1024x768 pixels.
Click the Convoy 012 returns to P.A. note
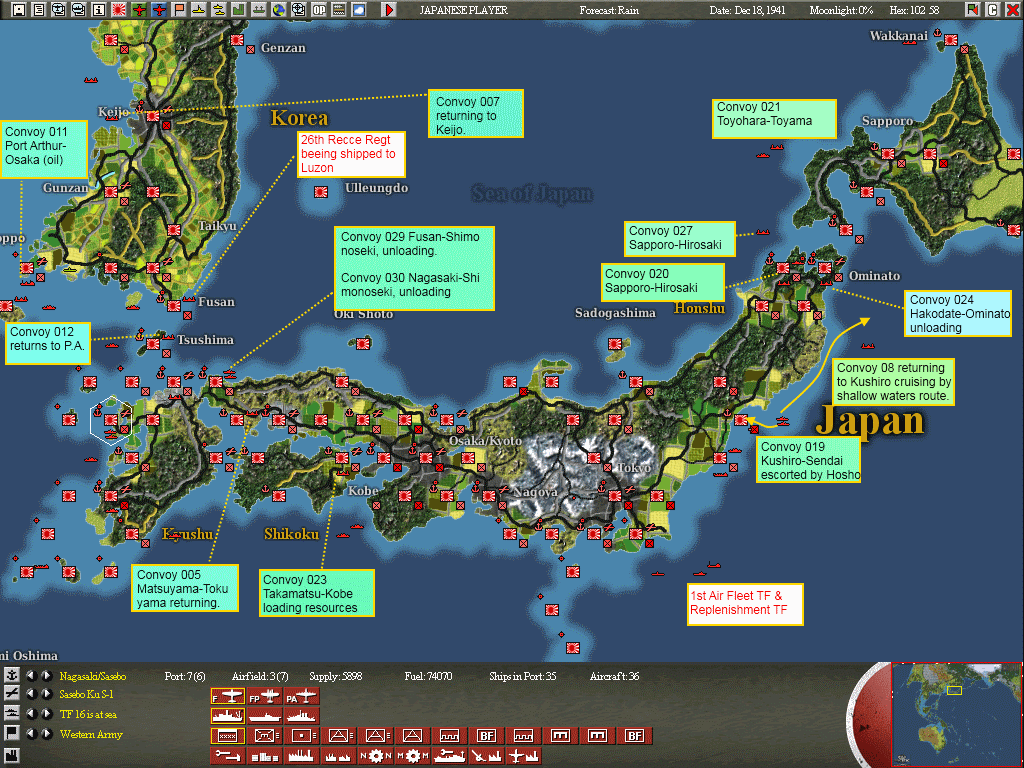48,342
